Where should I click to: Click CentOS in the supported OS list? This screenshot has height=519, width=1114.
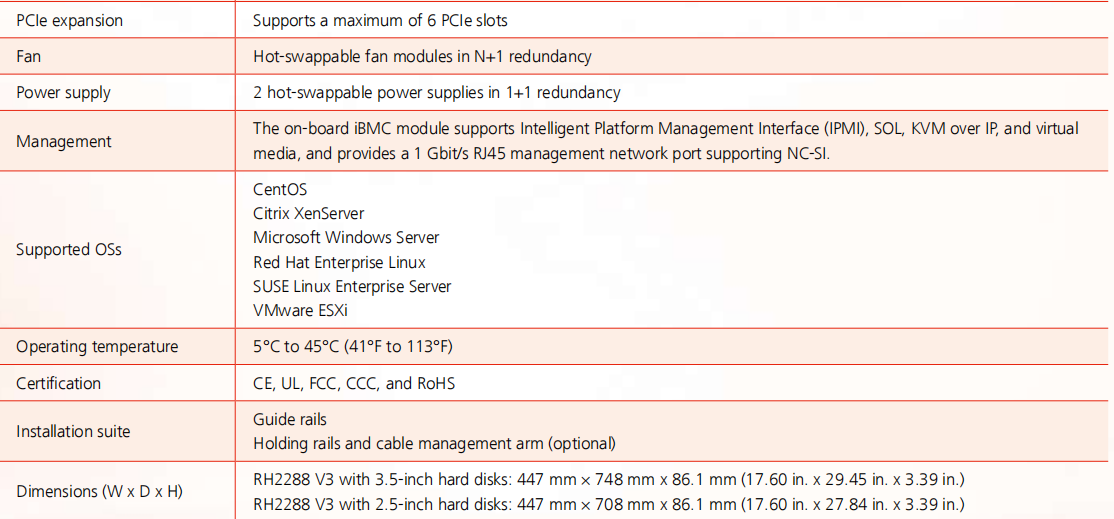coord(280,189)
